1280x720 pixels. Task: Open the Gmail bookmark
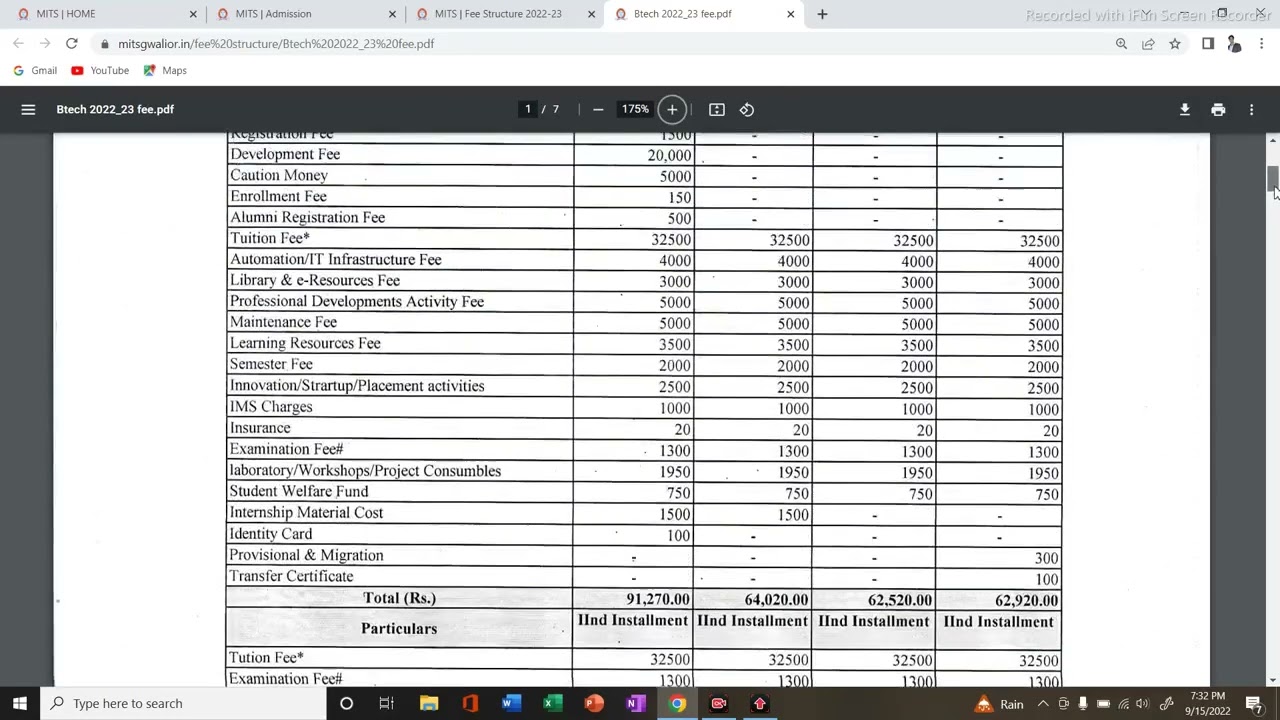35,70
